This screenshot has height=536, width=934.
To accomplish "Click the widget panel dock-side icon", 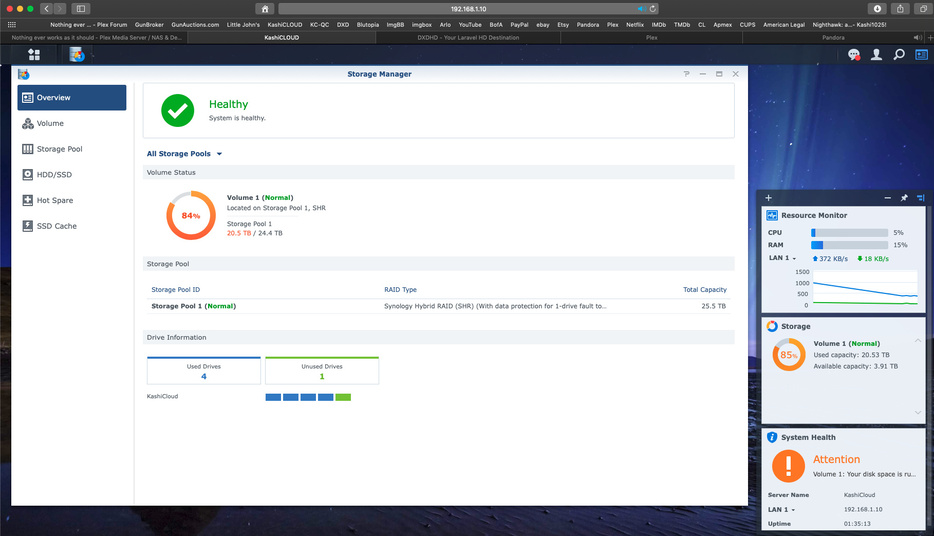I will pyautogui.click(x=920, y=198).
